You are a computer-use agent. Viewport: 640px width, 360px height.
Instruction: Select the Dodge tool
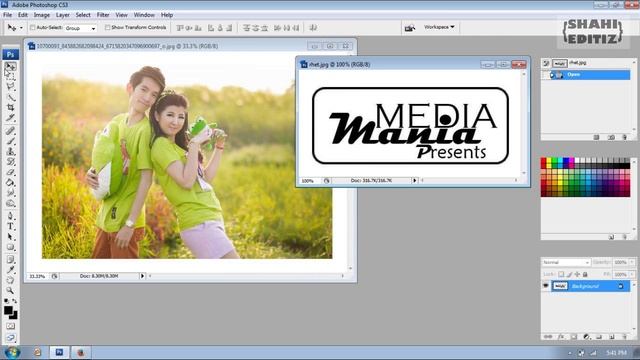tap(11, 203)
